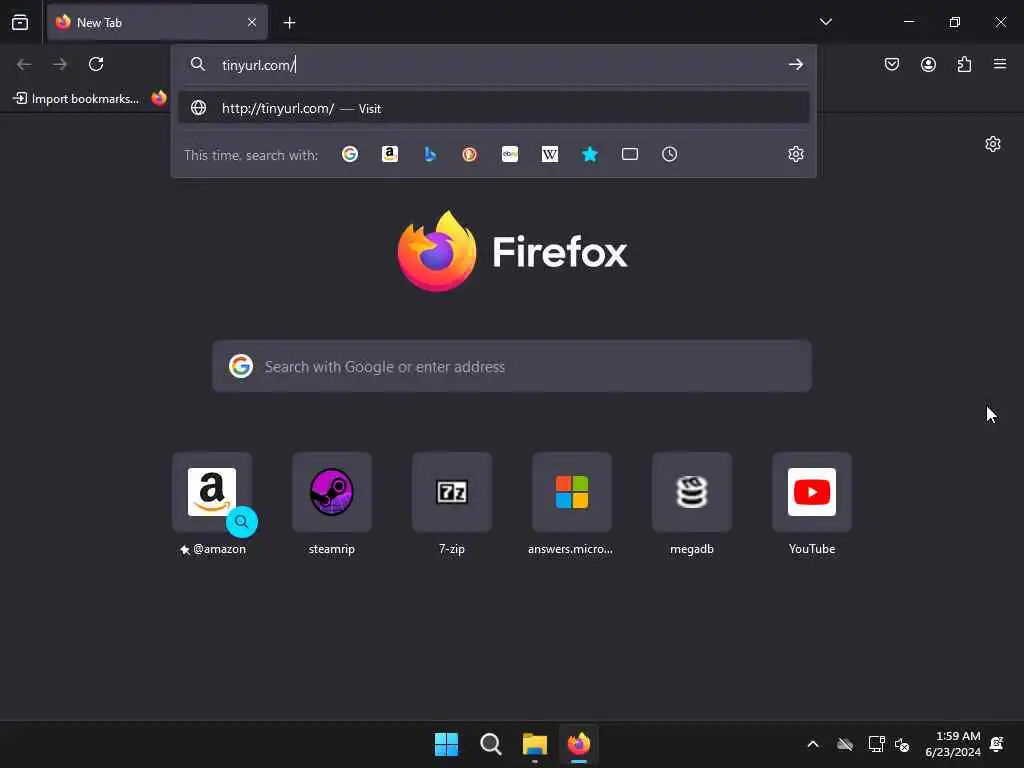The width and height of the screenshot is (1024, 768).
Task: Click the go arrow in the address bar
Action: pos(795,64)
